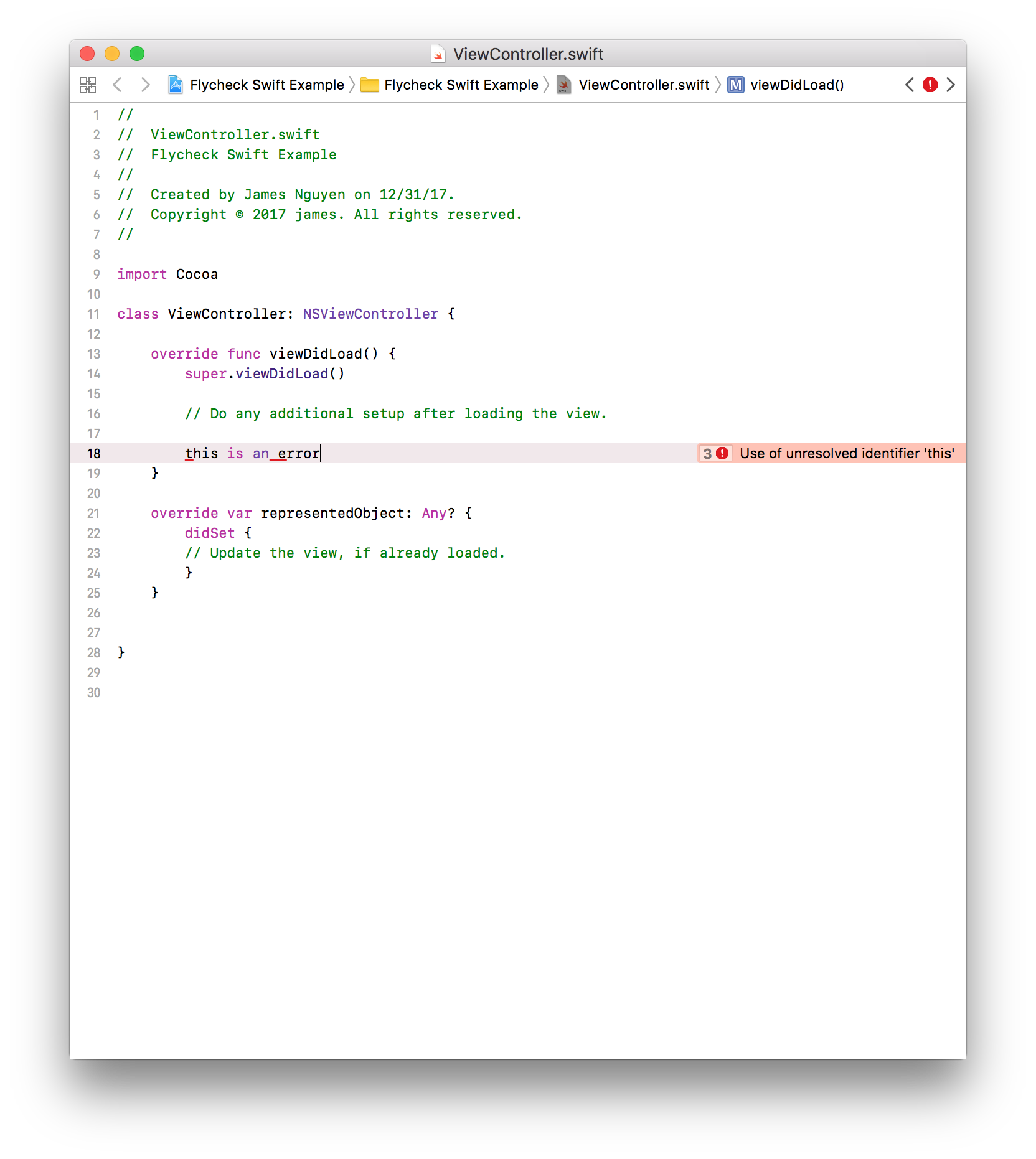Click the method M icon in the jump bar
Screen dimensions: 1036x1159
[x=736, y=85]
